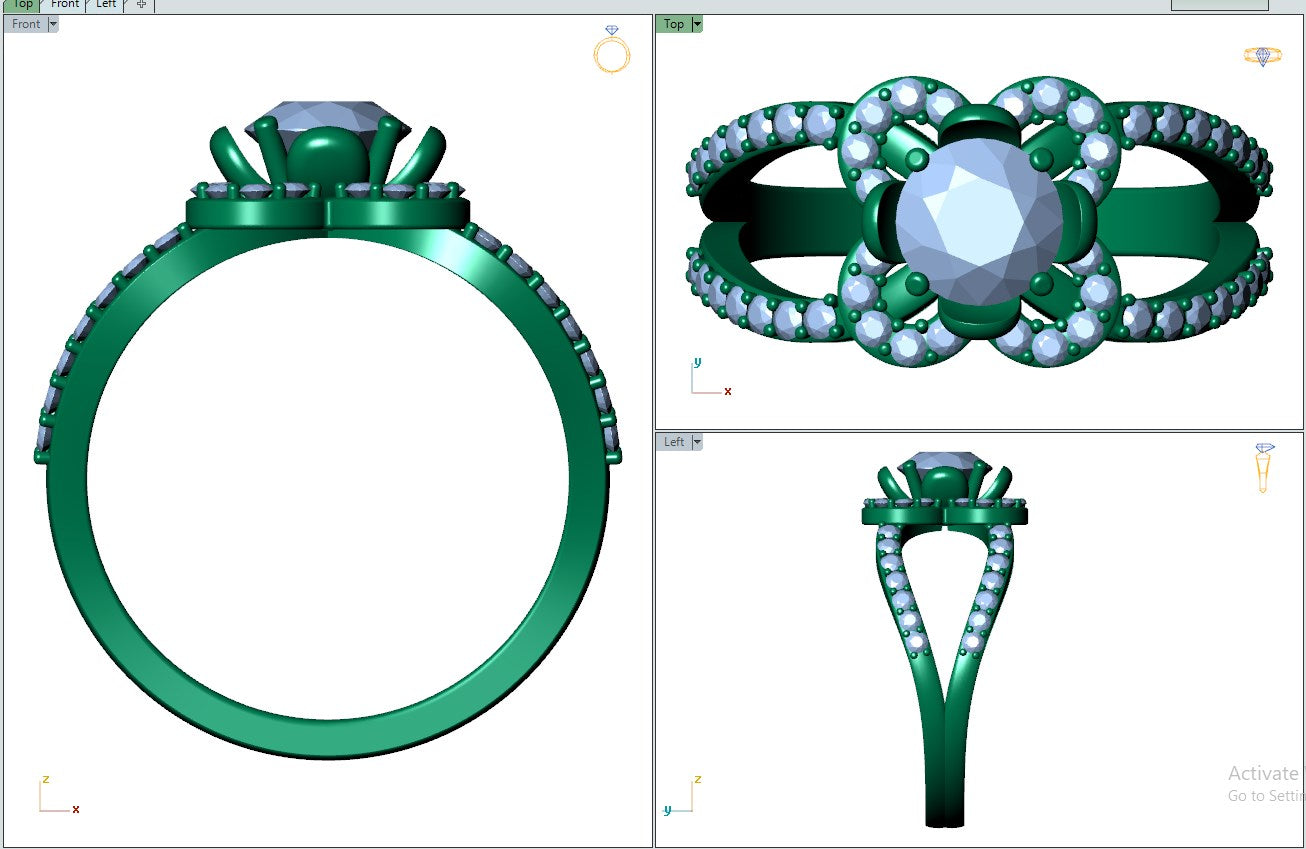Click the y-x axis icon in Top viewport

709,379
